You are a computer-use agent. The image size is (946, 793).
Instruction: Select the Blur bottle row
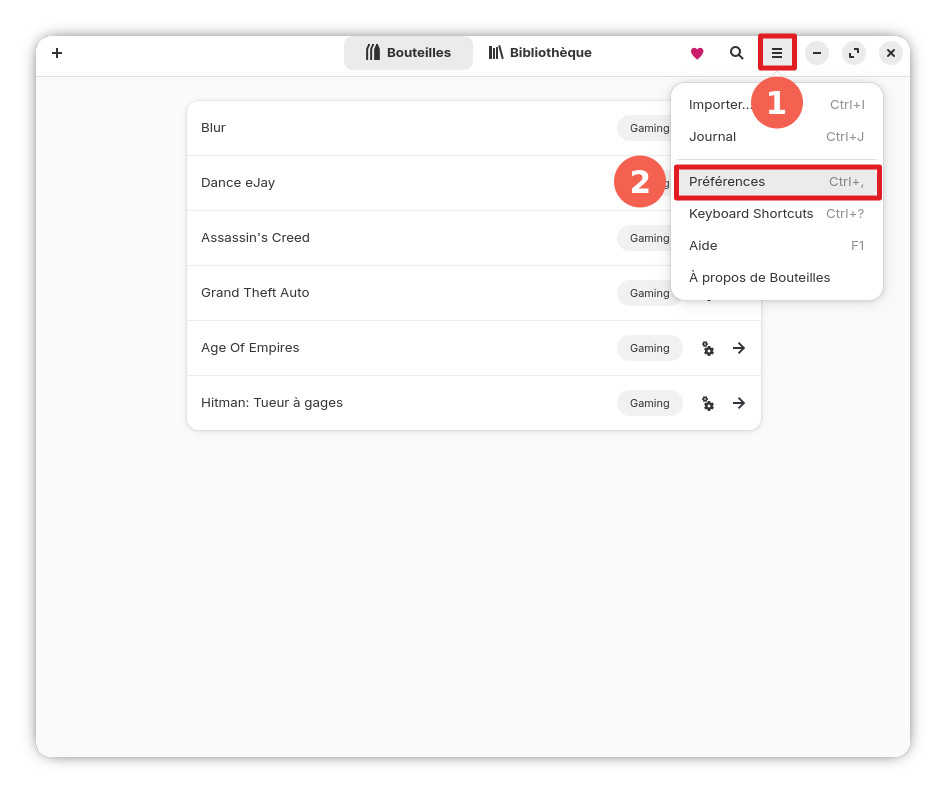(x=400, y=128)
